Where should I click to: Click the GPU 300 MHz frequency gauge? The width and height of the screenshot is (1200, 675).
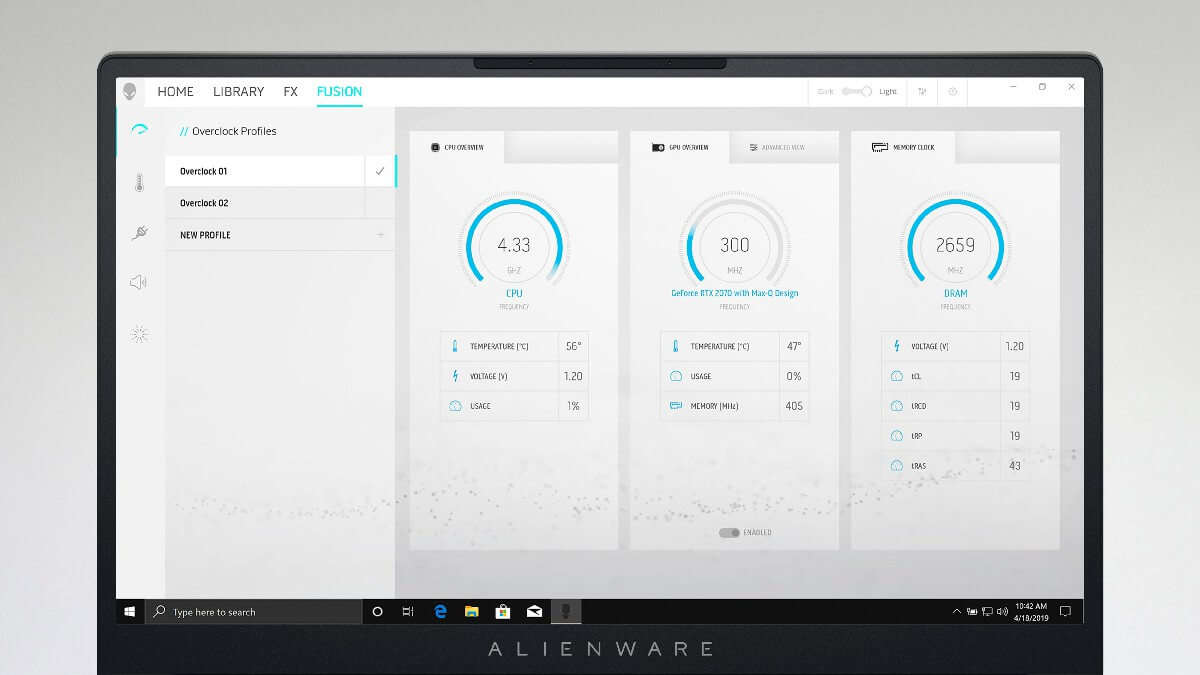[x=735, y=244]
